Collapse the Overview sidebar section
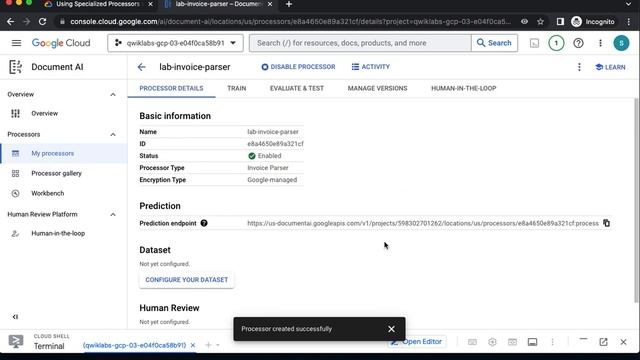This screenshot has width=640, height=360. pyautogui.click(x=113, y=95)
